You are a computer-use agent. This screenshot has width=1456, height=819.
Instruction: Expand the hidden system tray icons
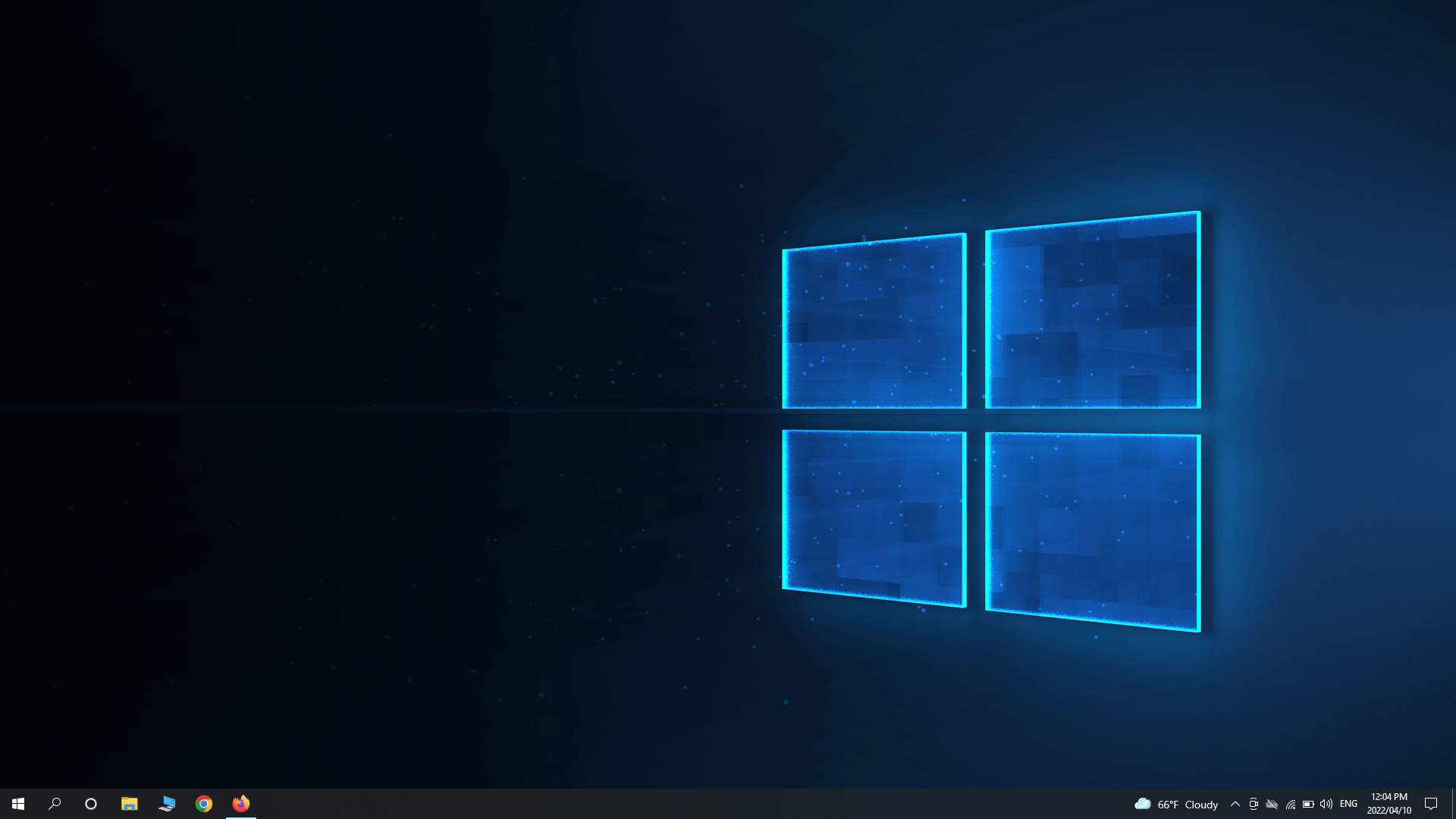point(1235,804)
